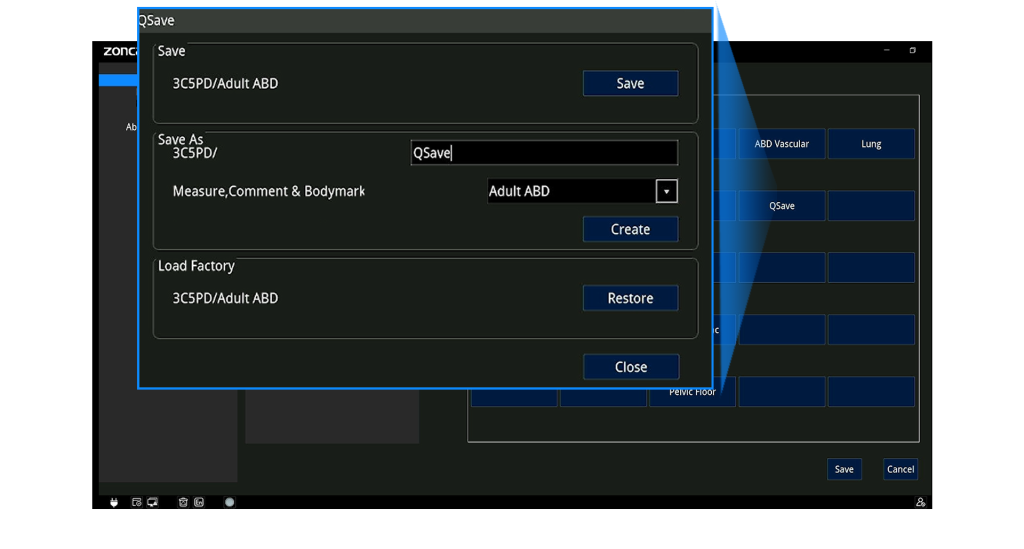Image resolution: width=1024 pixels, height=549 pixels.
Task: Select the Lung preset tile
Action: pyautogui.click(x=871, y=144)
